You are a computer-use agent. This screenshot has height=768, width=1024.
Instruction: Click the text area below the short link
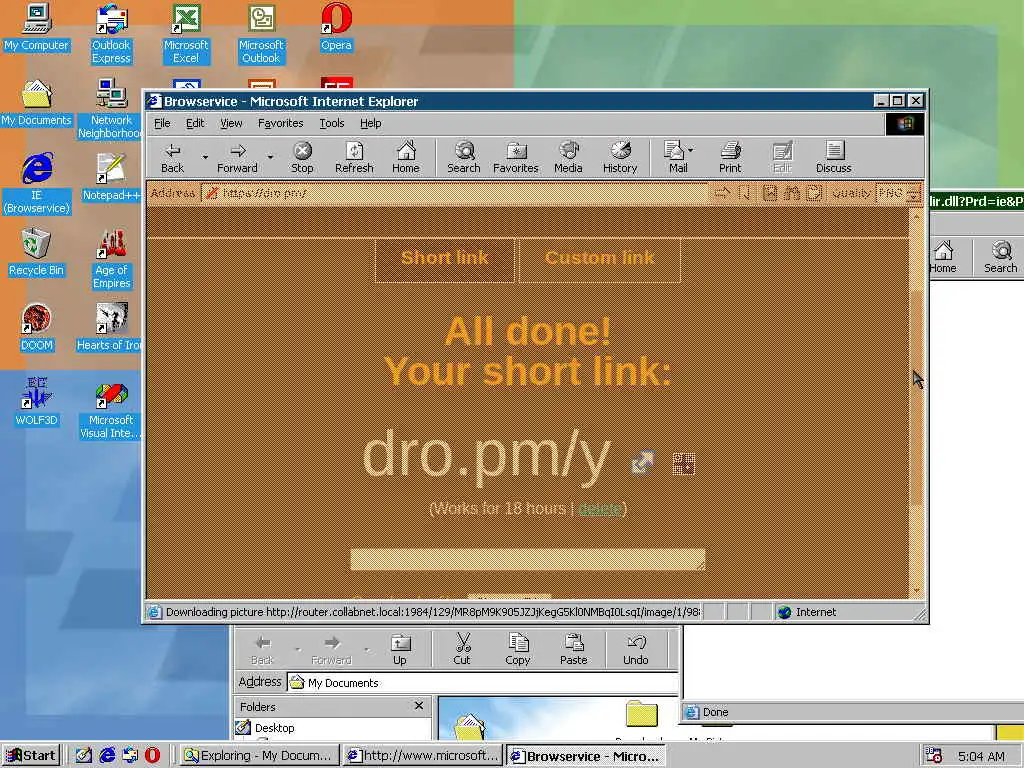528,560
